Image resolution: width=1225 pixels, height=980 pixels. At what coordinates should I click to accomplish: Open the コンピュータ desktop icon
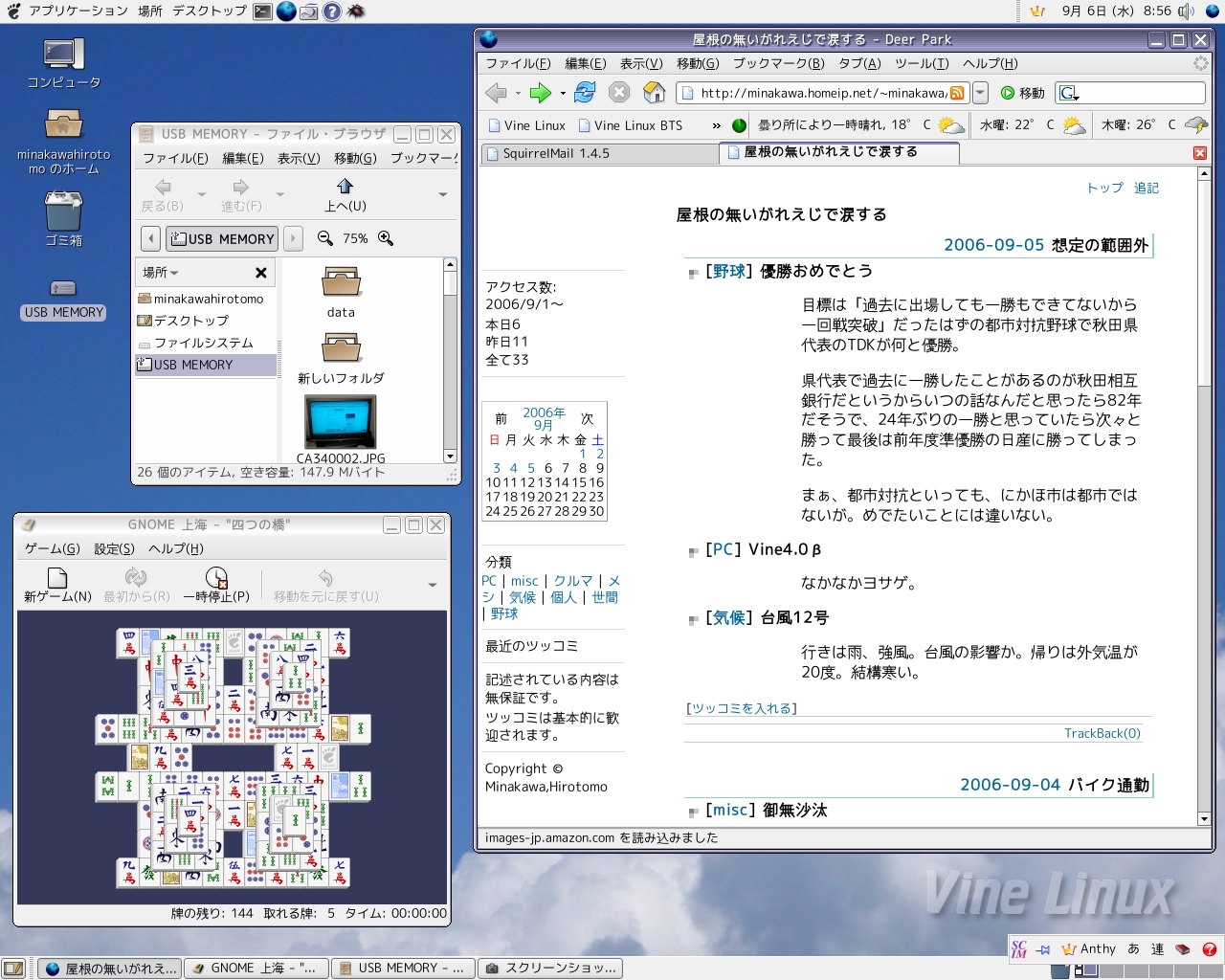pyautogui.click(x=64, y=63)
